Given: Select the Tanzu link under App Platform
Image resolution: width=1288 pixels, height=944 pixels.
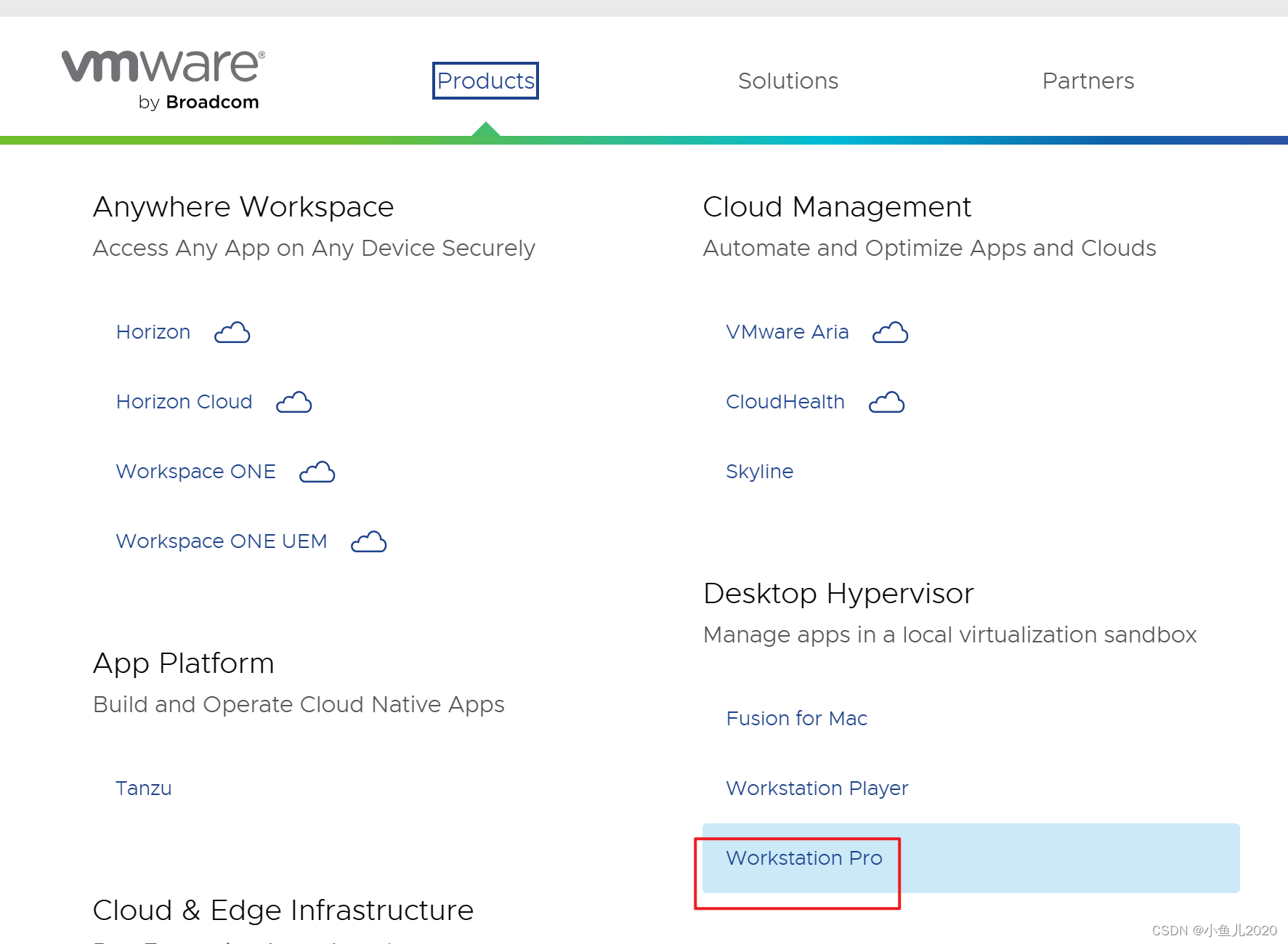Looking at the screenshot, I should point(144,788).
